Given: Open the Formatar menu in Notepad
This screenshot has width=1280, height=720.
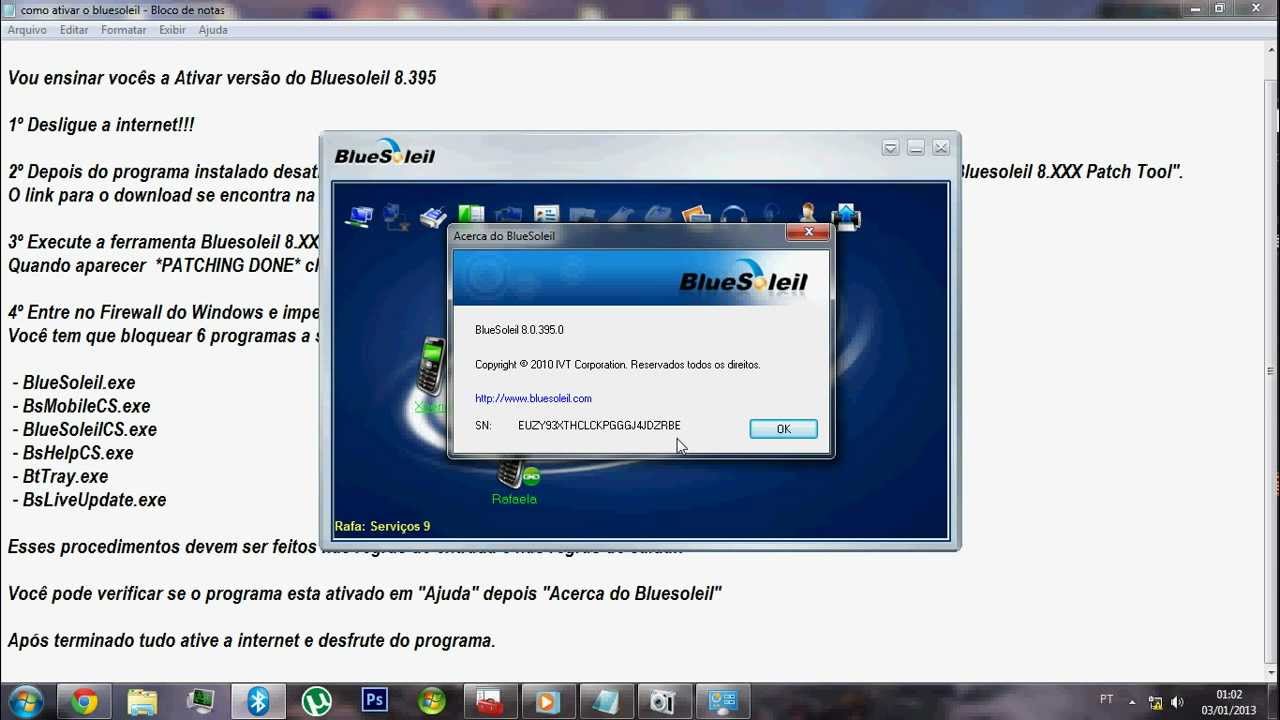Looking at the screenshot, I should [x=124, y=30].
